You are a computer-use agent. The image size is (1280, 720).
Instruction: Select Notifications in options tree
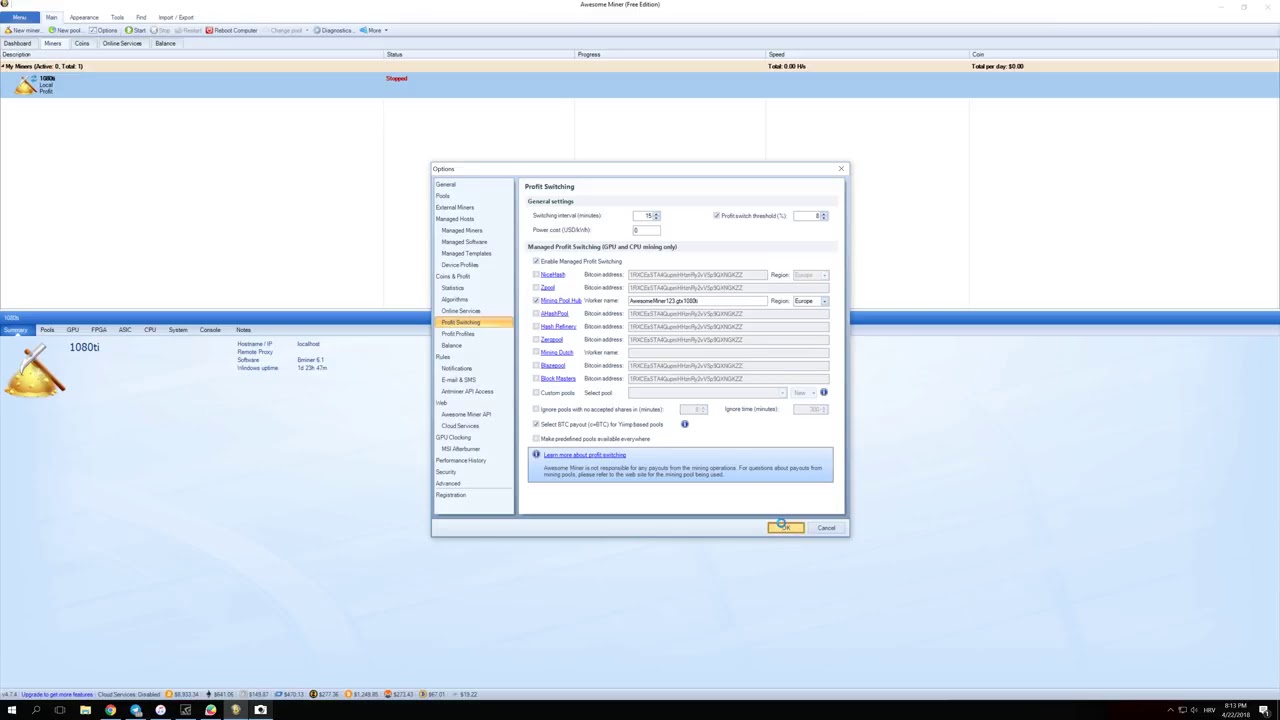point(457,368)
